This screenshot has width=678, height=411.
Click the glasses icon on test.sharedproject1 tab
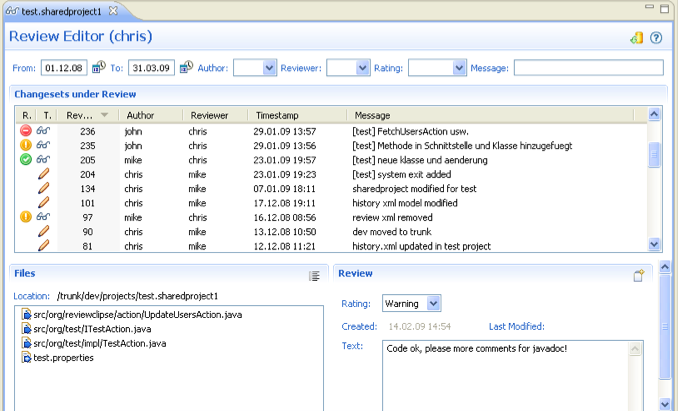click(x=13, y=11)
